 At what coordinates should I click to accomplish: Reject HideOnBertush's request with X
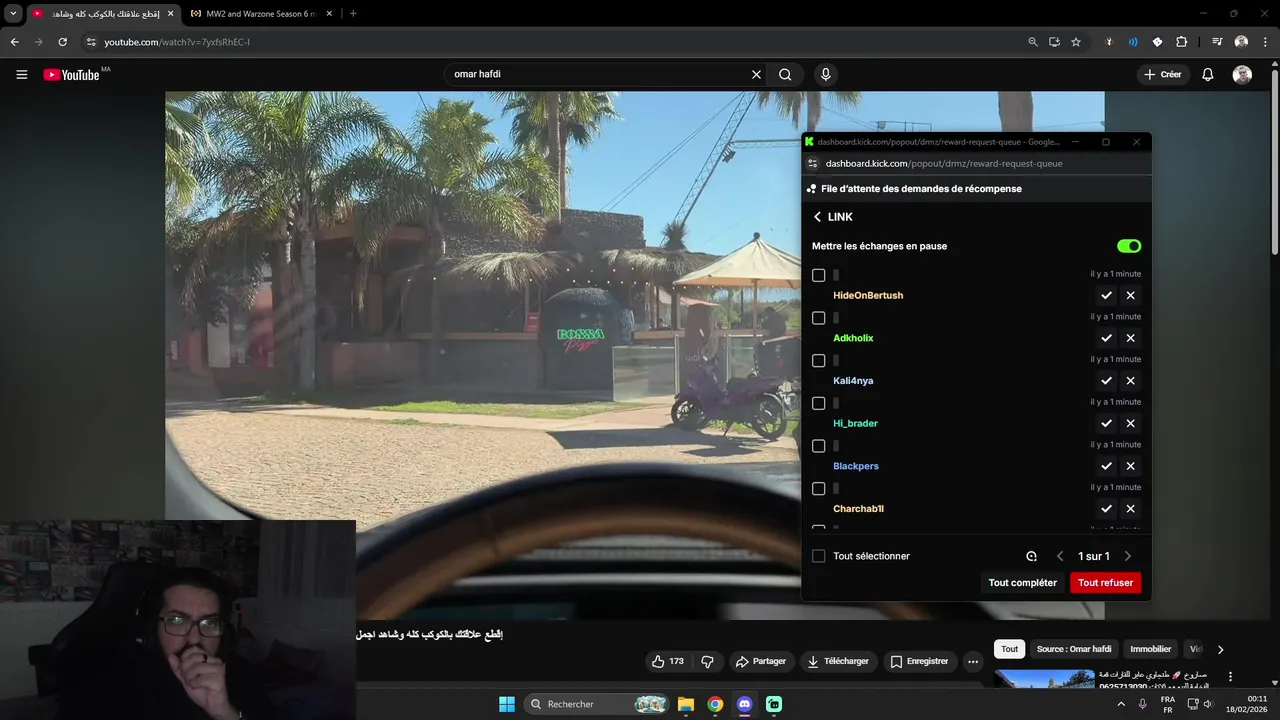click(1130, 295)
